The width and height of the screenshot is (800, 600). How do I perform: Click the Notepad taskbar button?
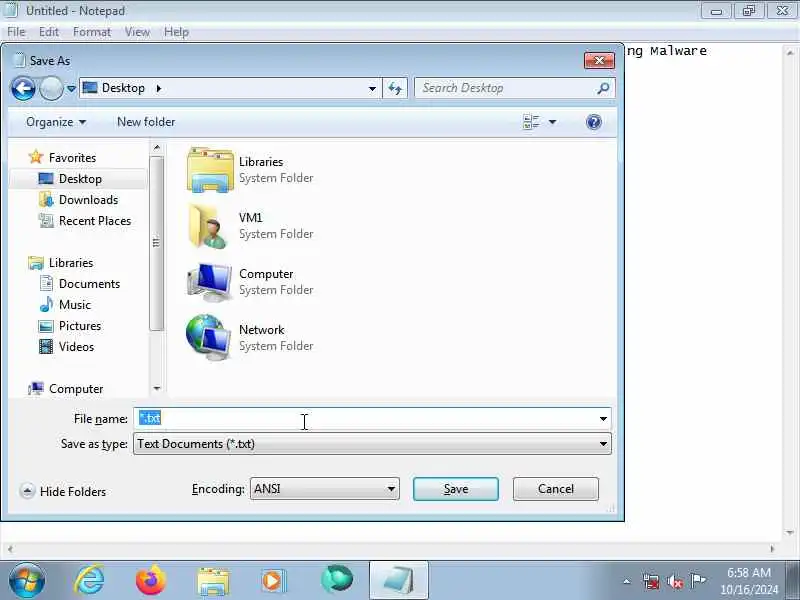[x=398, y=580]
